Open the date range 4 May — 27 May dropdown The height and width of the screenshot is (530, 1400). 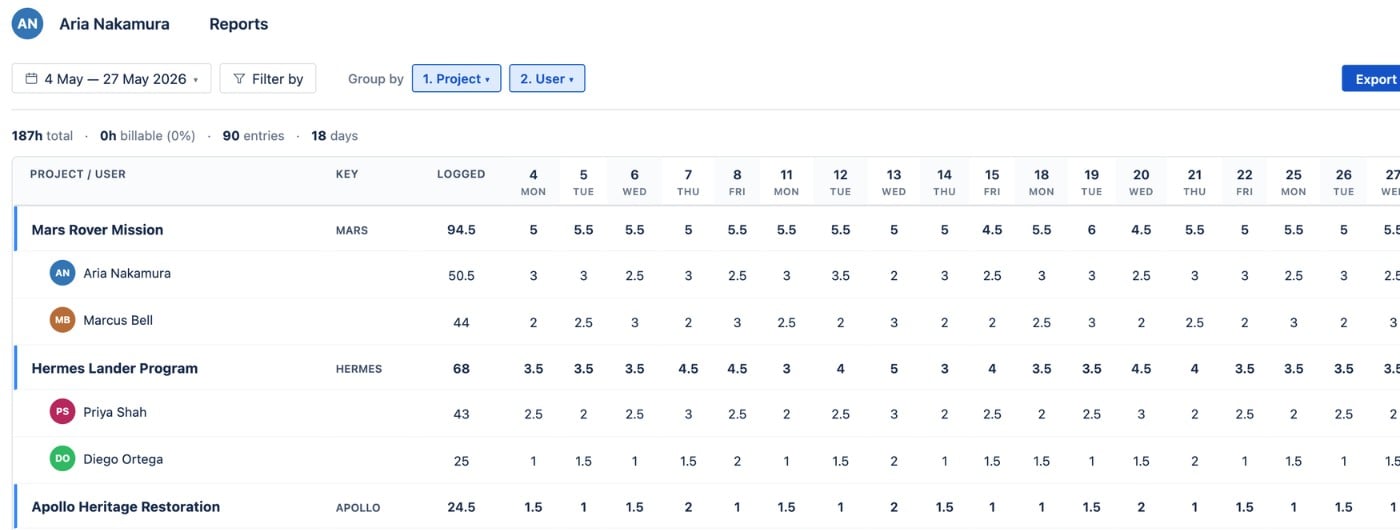pyautogui.click(x=111, y=78)
